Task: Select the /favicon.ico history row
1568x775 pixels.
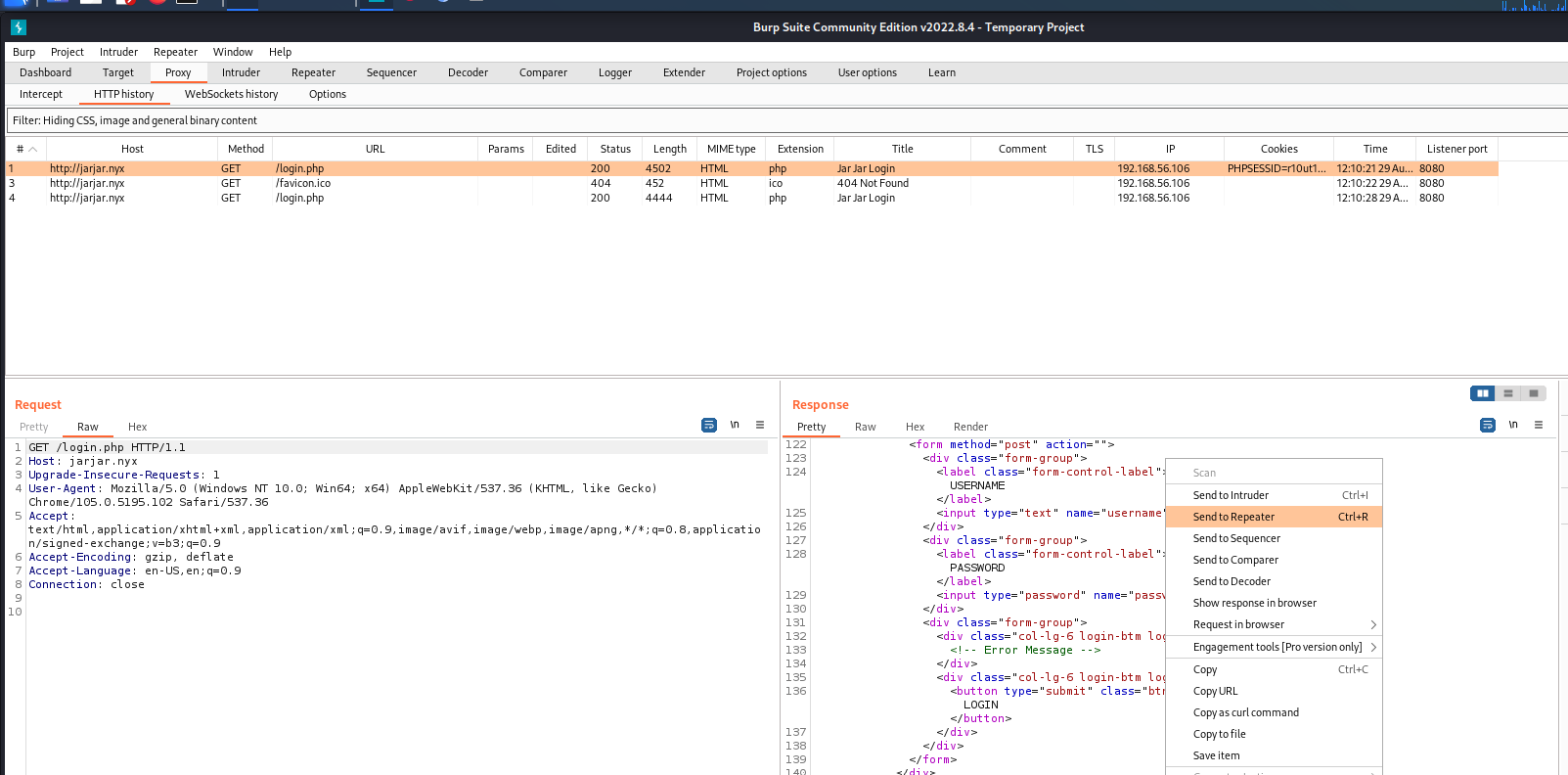Action: click(303, 183)
